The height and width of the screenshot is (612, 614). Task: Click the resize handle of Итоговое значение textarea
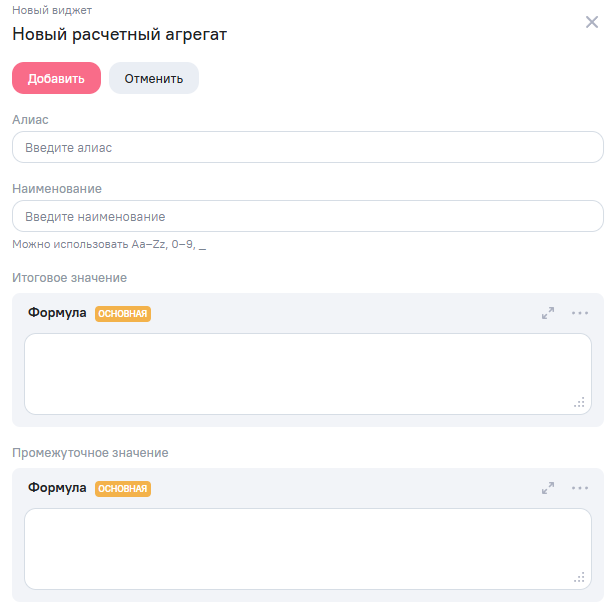tap(579, 403)
